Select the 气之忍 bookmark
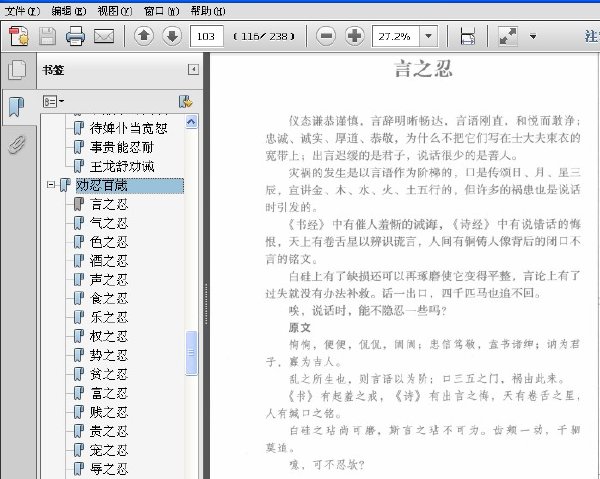 pos(109,223)
